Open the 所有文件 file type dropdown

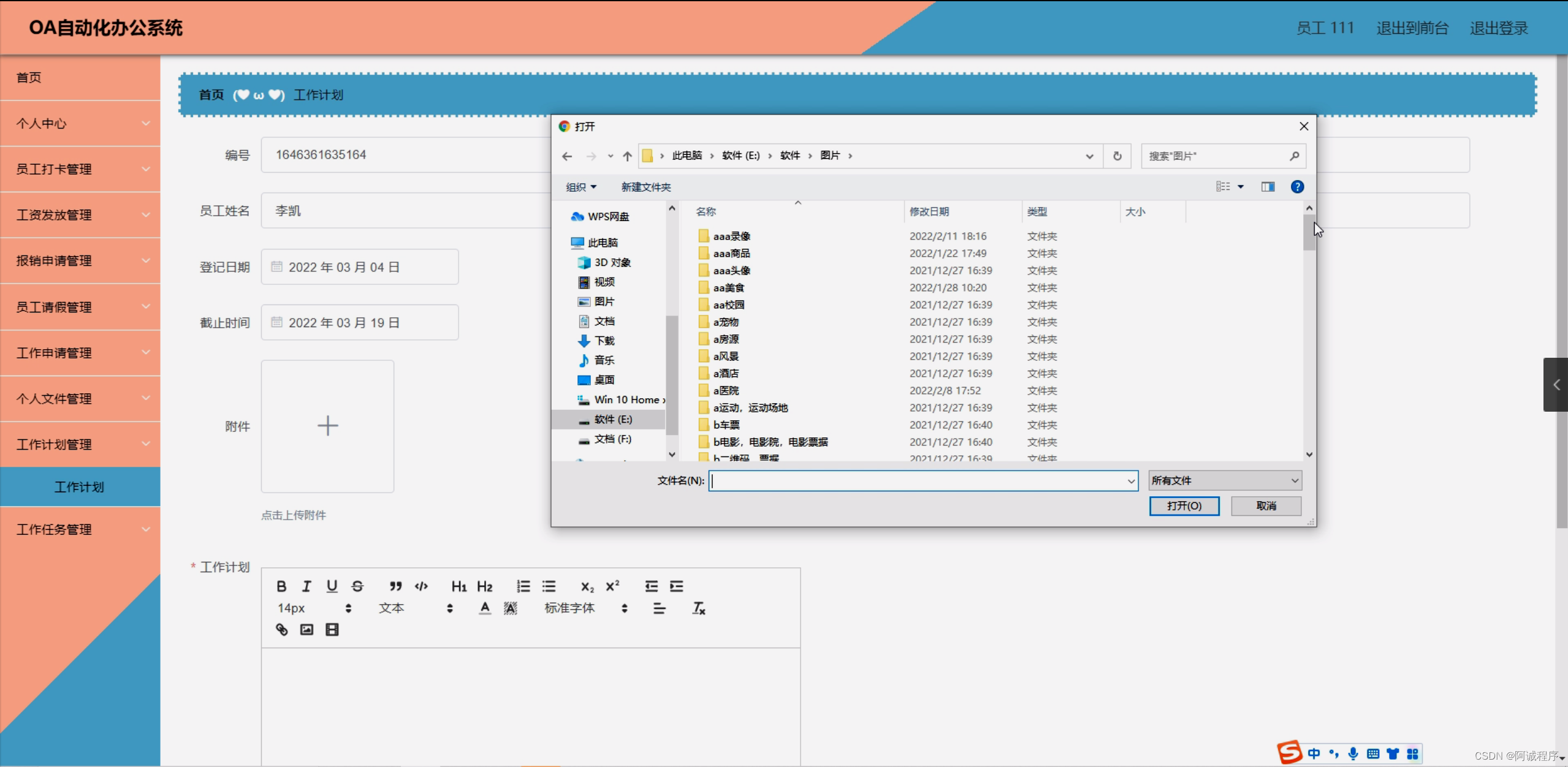point(1225,481)
